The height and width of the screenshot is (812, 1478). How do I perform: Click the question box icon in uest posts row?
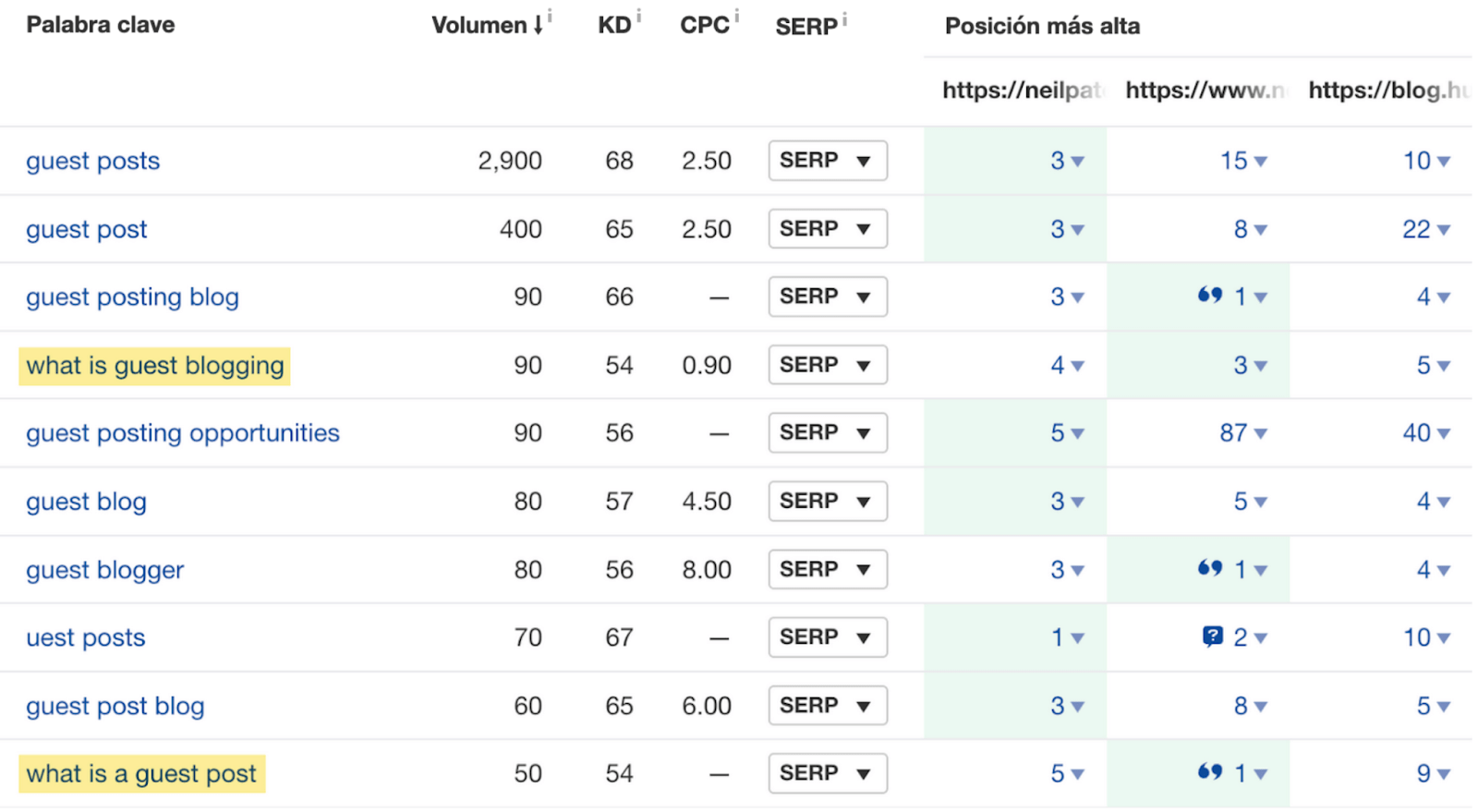point(1212,636)
